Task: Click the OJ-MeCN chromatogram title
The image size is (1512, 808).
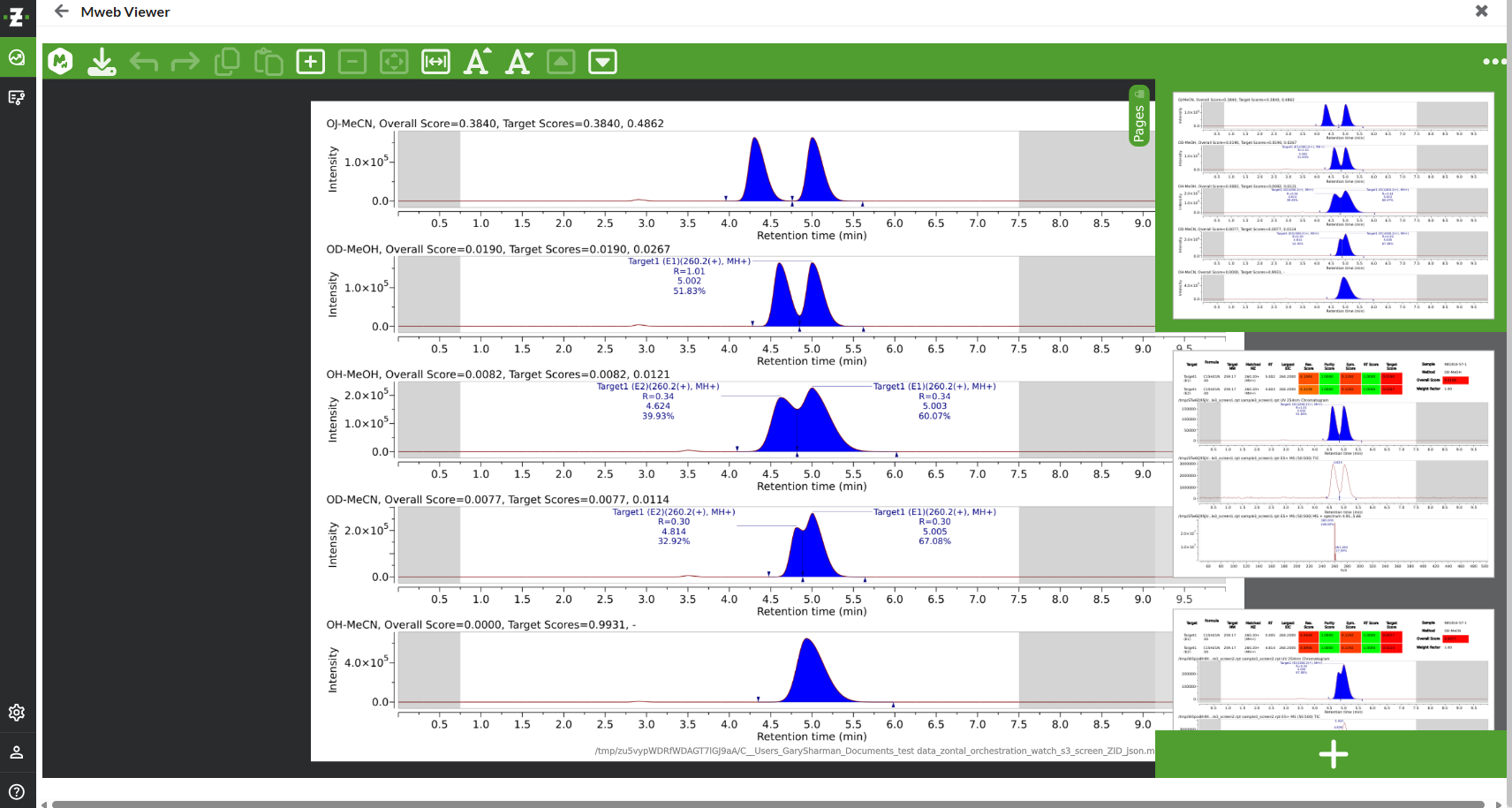Action: (x=495, y=124)
